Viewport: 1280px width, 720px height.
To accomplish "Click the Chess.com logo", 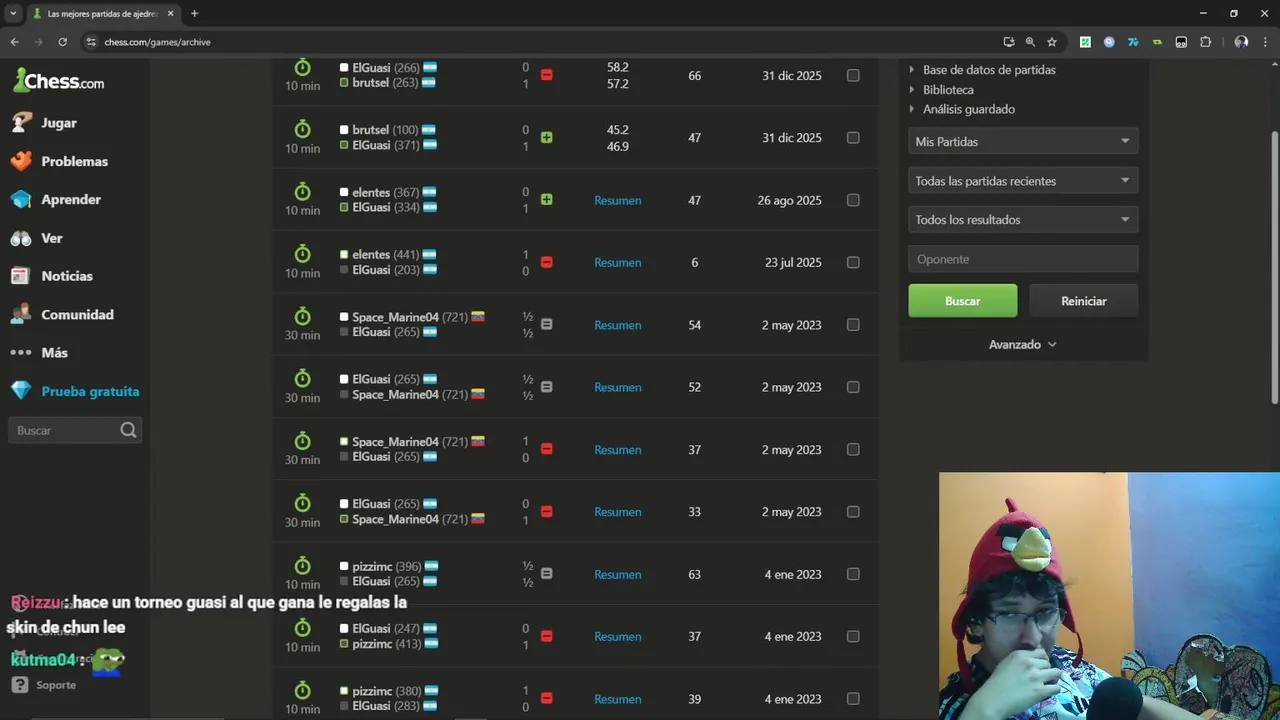I will pos(58,81).
